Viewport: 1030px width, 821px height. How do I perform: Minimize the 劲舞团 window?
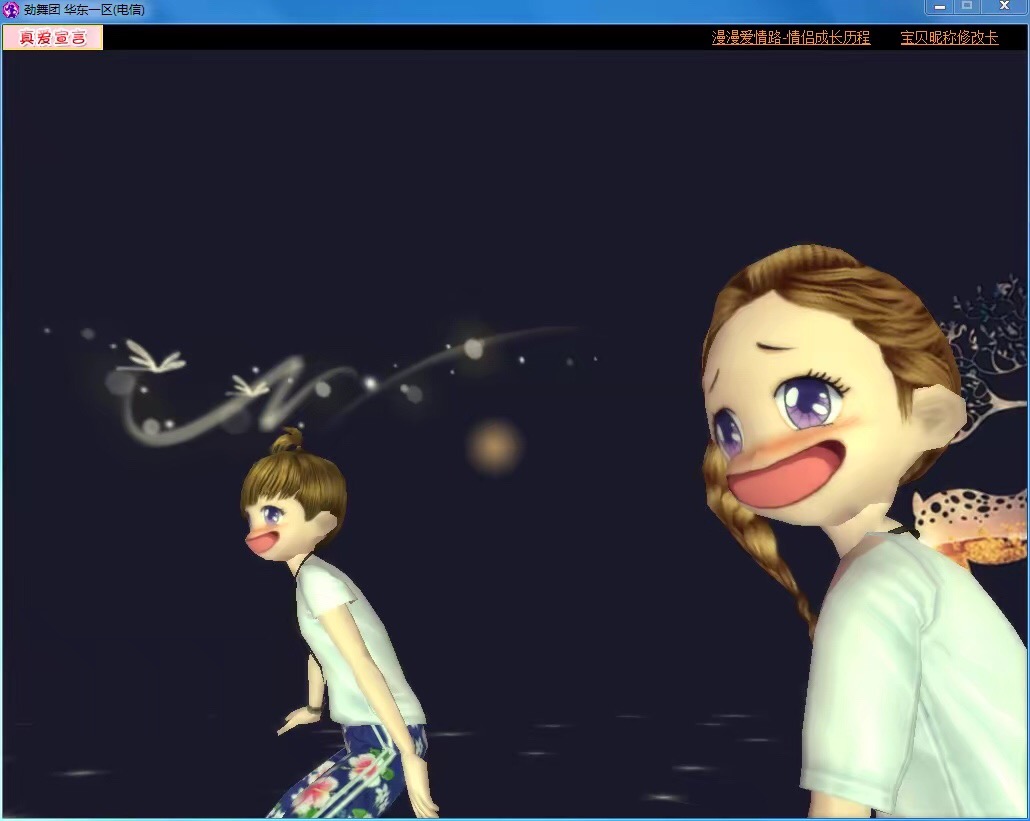click(x=940, y=7)
